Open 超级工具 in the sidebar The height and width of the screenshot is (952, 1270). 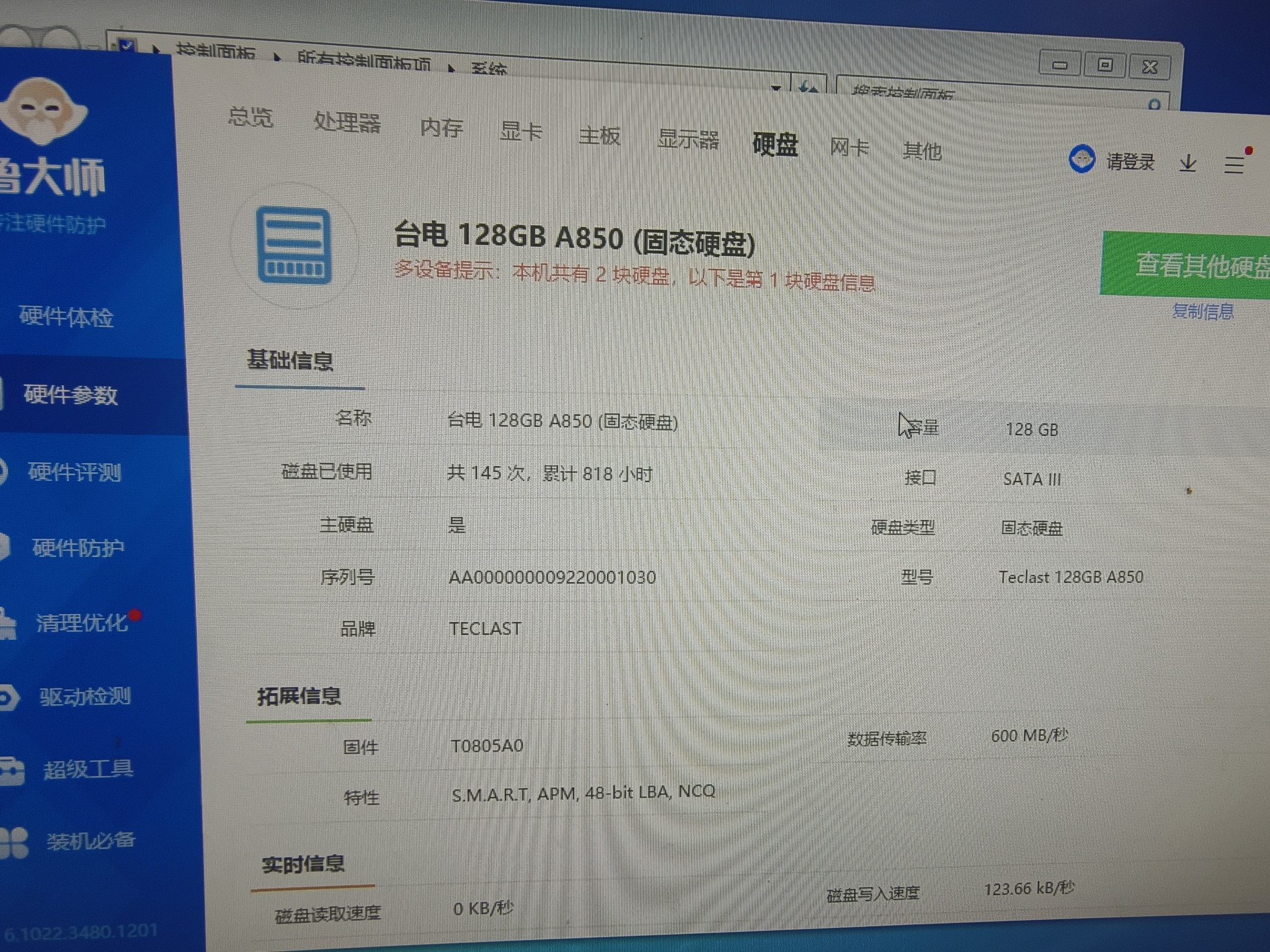88,769
